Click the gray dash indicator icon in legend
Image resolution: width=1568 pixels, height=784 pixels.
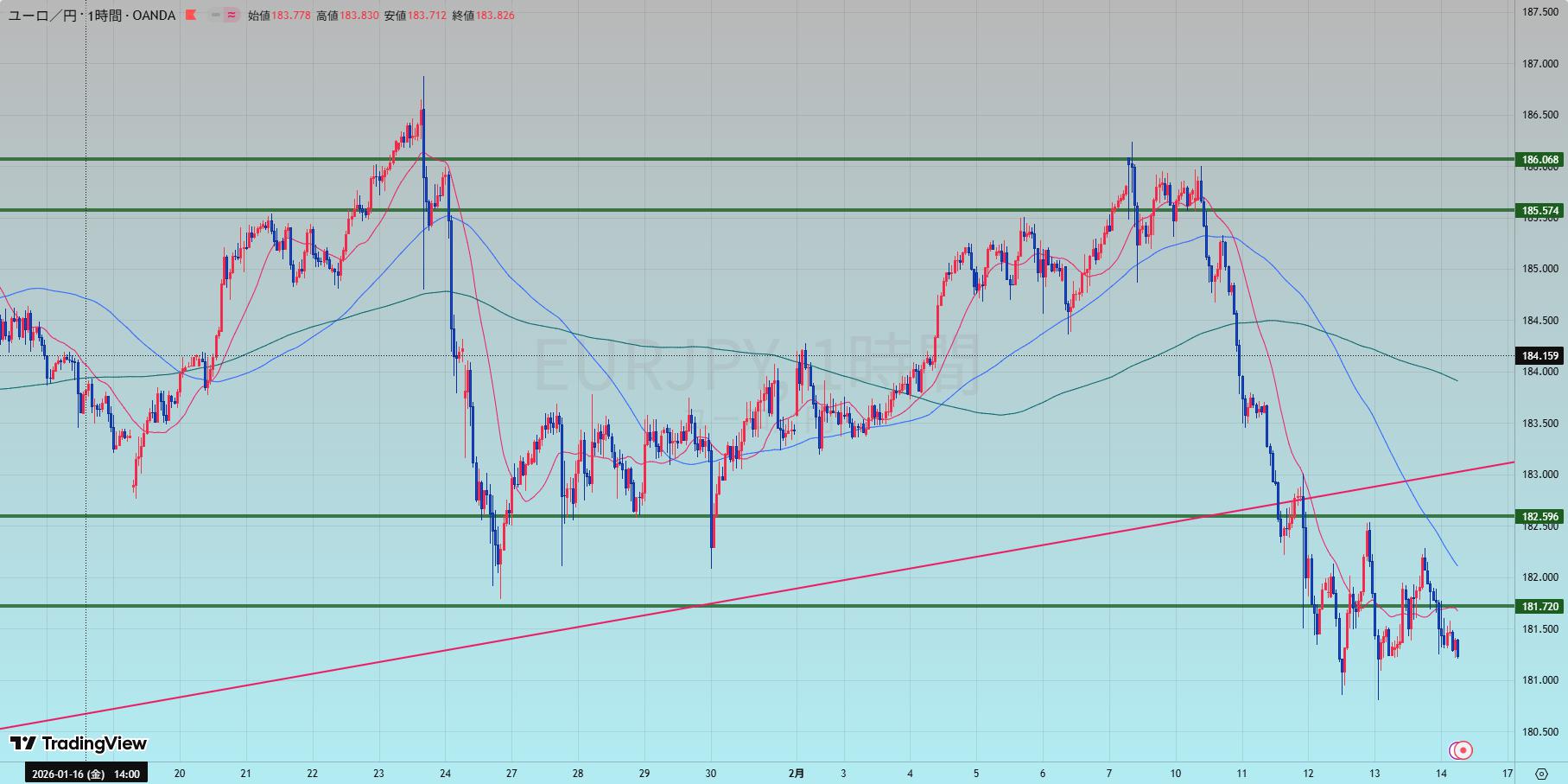215,16
